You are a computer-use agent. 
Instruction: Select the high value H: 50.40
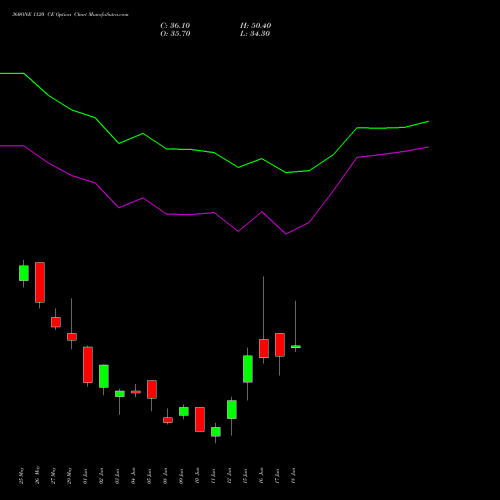click(x=255, y=26)
